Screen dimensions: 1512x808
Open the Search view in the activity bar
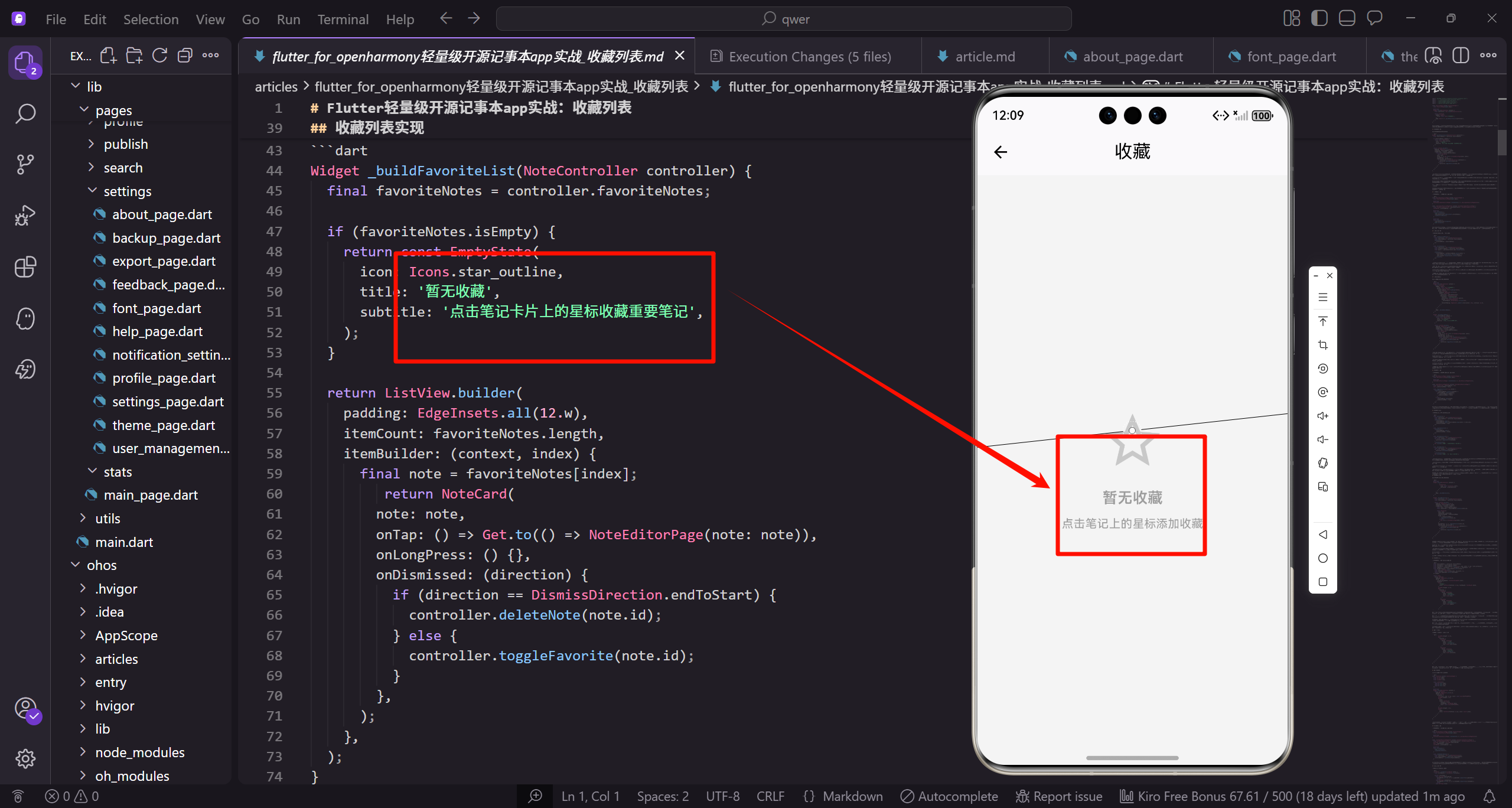pyautogui.click(x=25, y=113)
